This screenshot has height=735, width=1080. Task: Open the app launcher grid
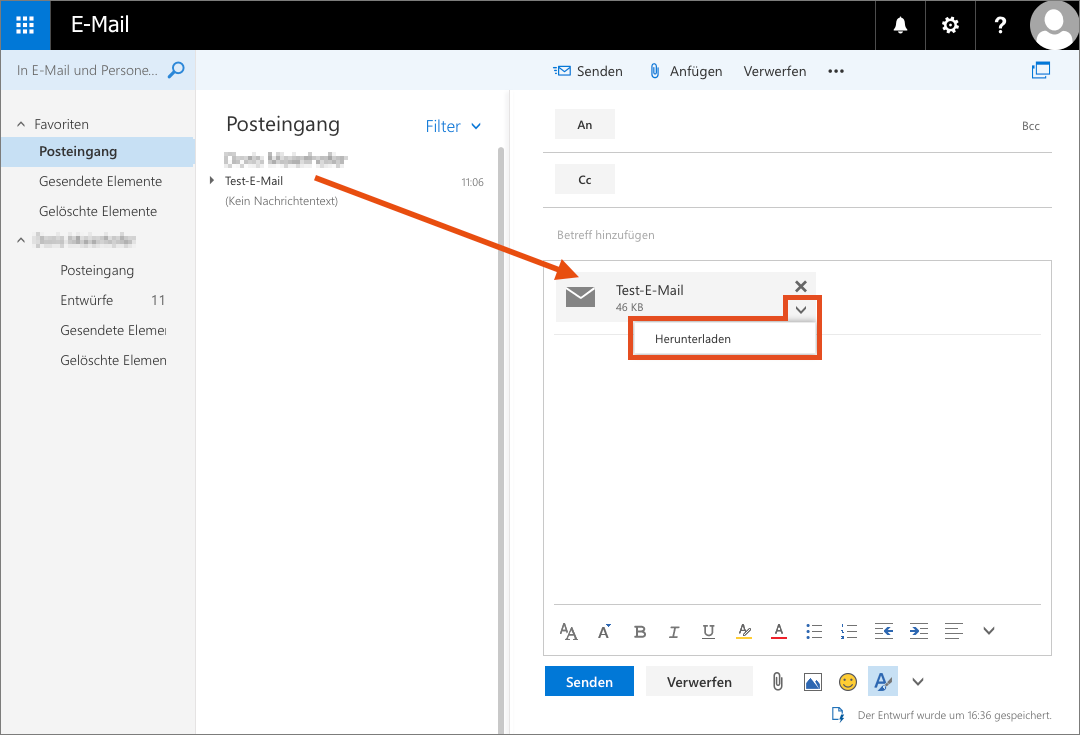point(26,25)
